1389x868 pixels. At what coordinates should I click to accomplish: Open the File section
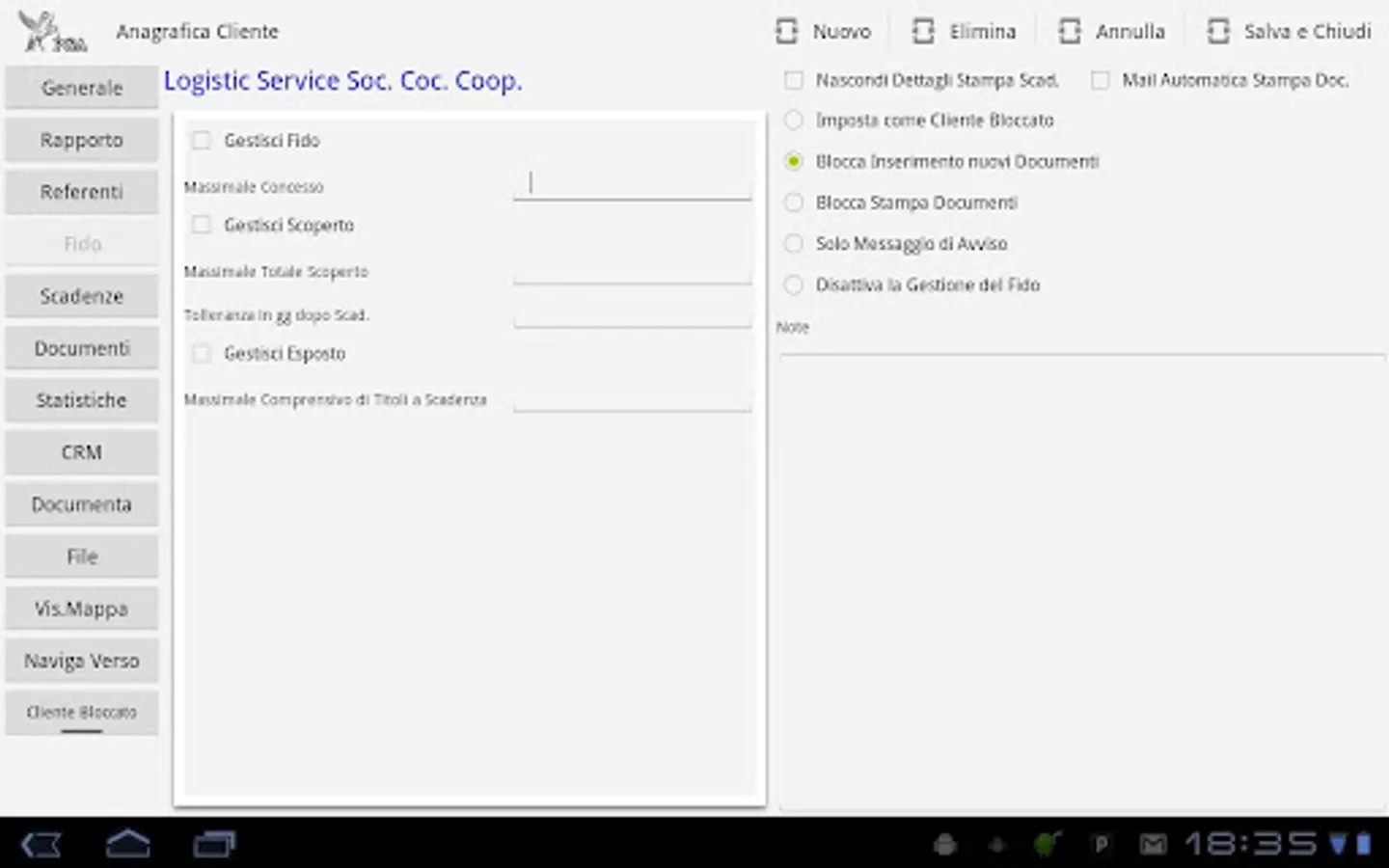tap(82, 556)
